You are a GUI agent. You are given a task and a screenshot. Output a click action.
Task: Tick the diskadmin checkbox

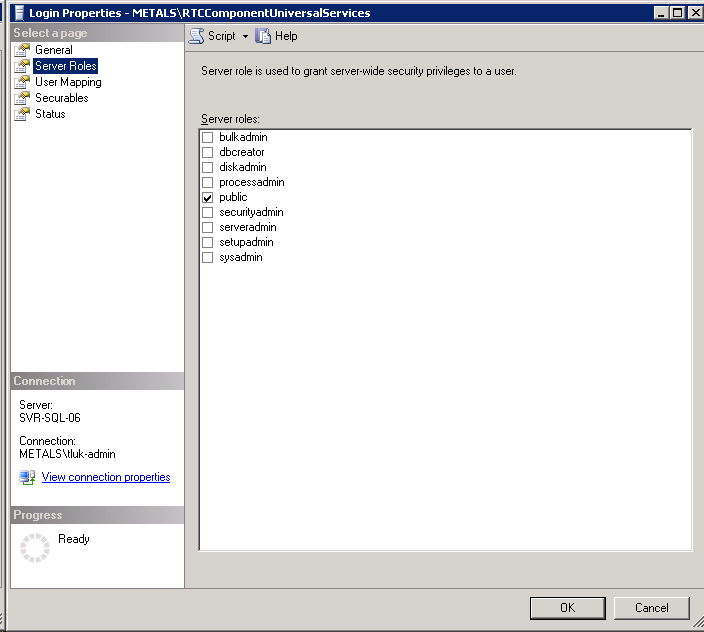207,167
